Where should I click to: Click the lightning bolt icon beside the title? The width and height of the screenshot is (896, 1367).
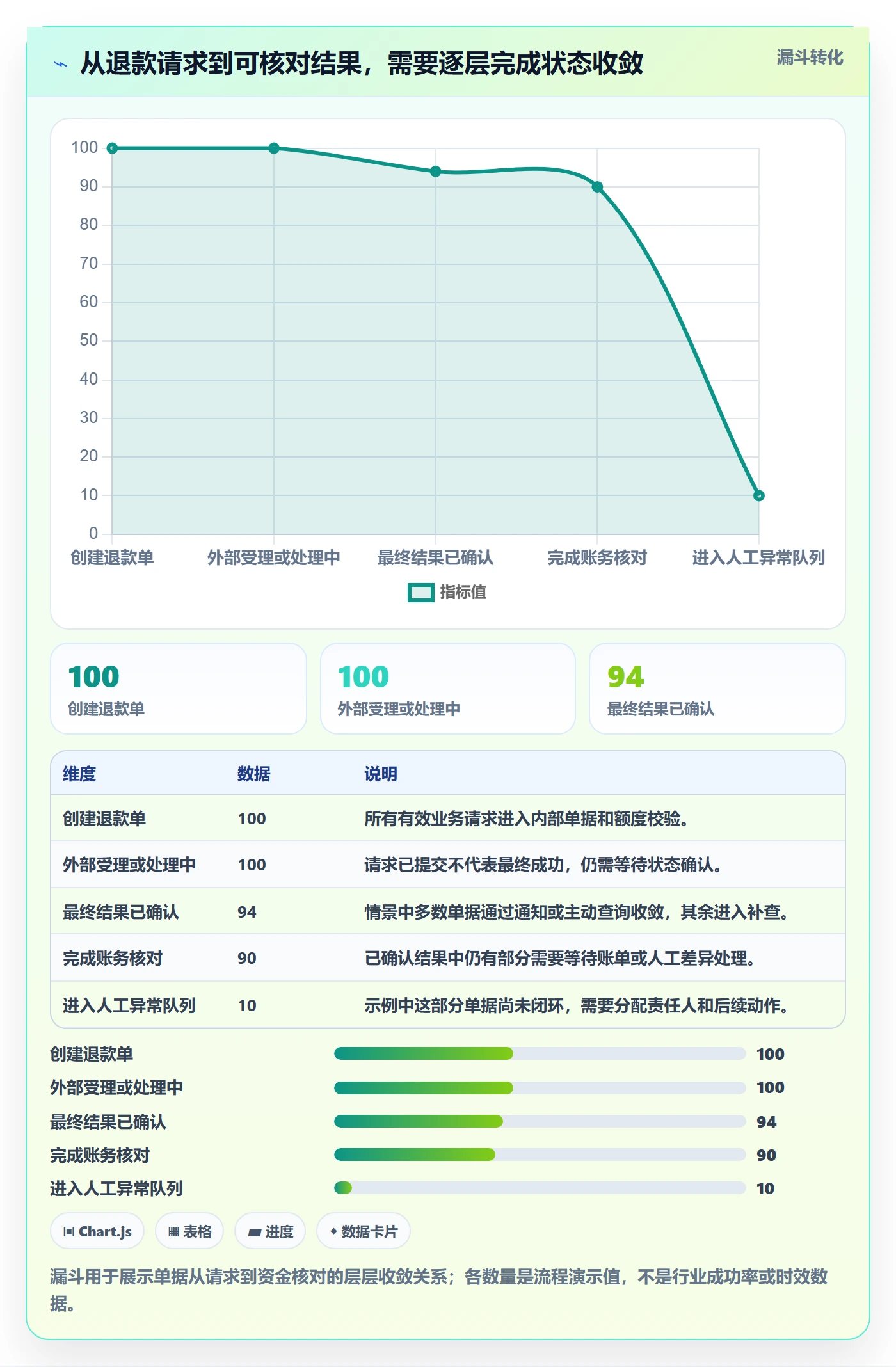point(61,64)
